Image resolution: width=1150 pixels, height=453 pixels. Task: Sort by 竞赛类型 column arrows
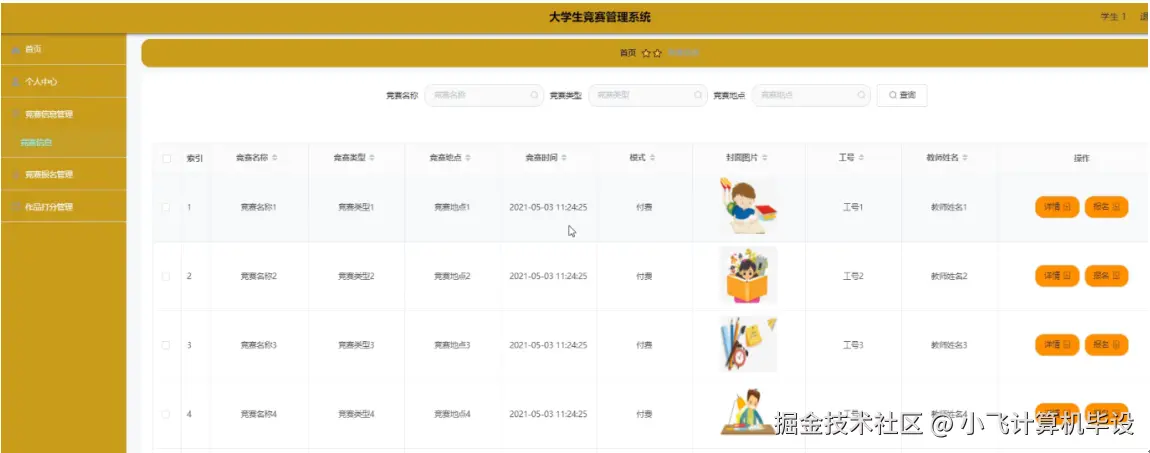tap(372, 158)
